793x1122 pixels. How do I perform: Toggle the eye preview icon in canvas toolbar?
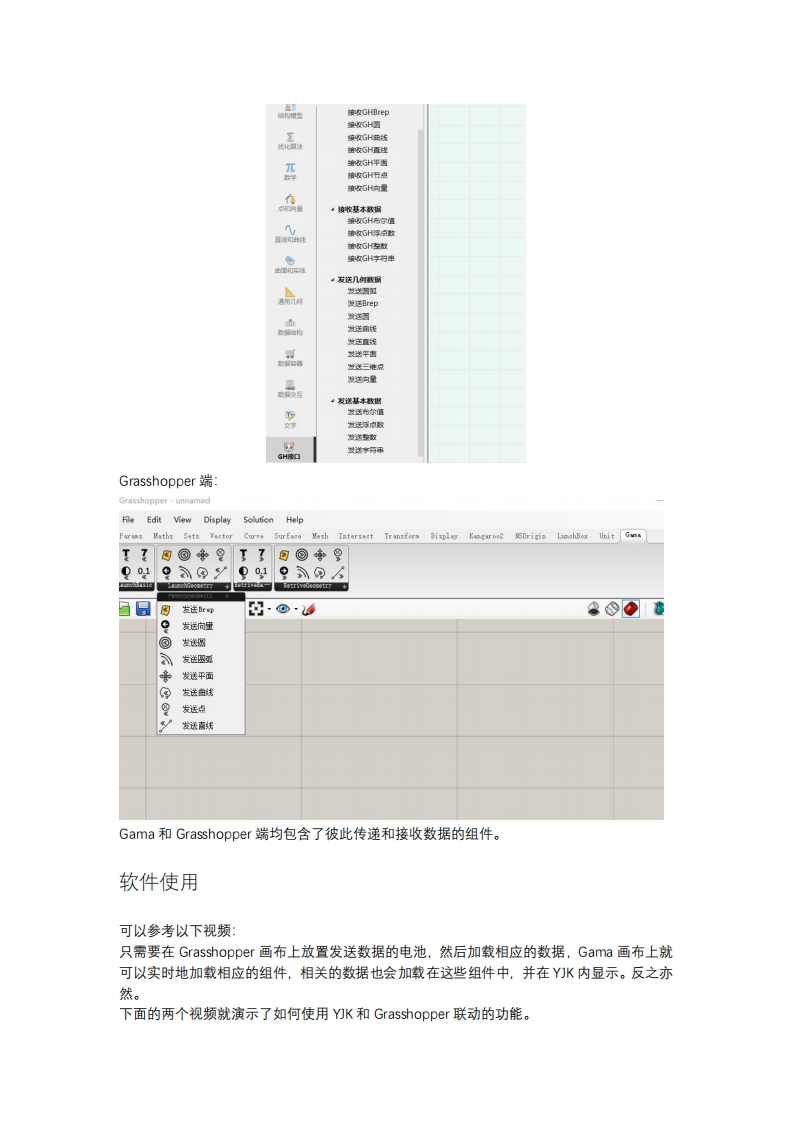pos(283,608)
